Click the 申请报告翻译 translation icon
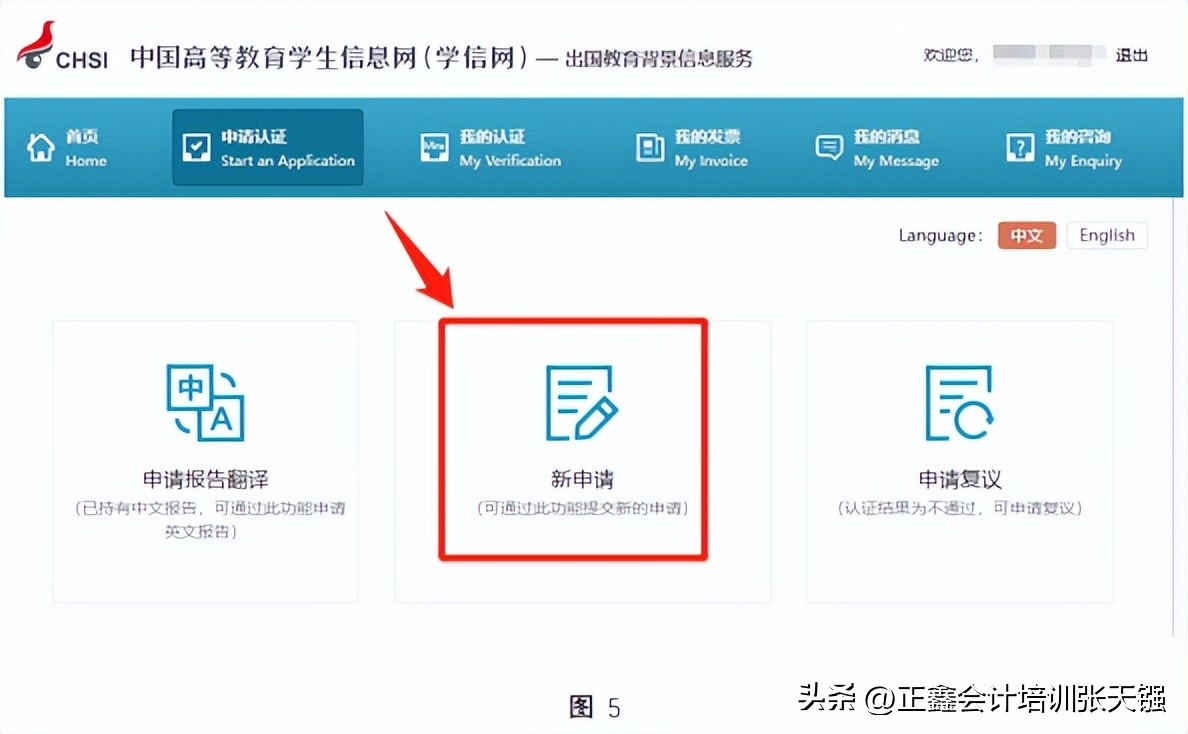Screen dimensions: 1188x734 [x=207, y=401]
